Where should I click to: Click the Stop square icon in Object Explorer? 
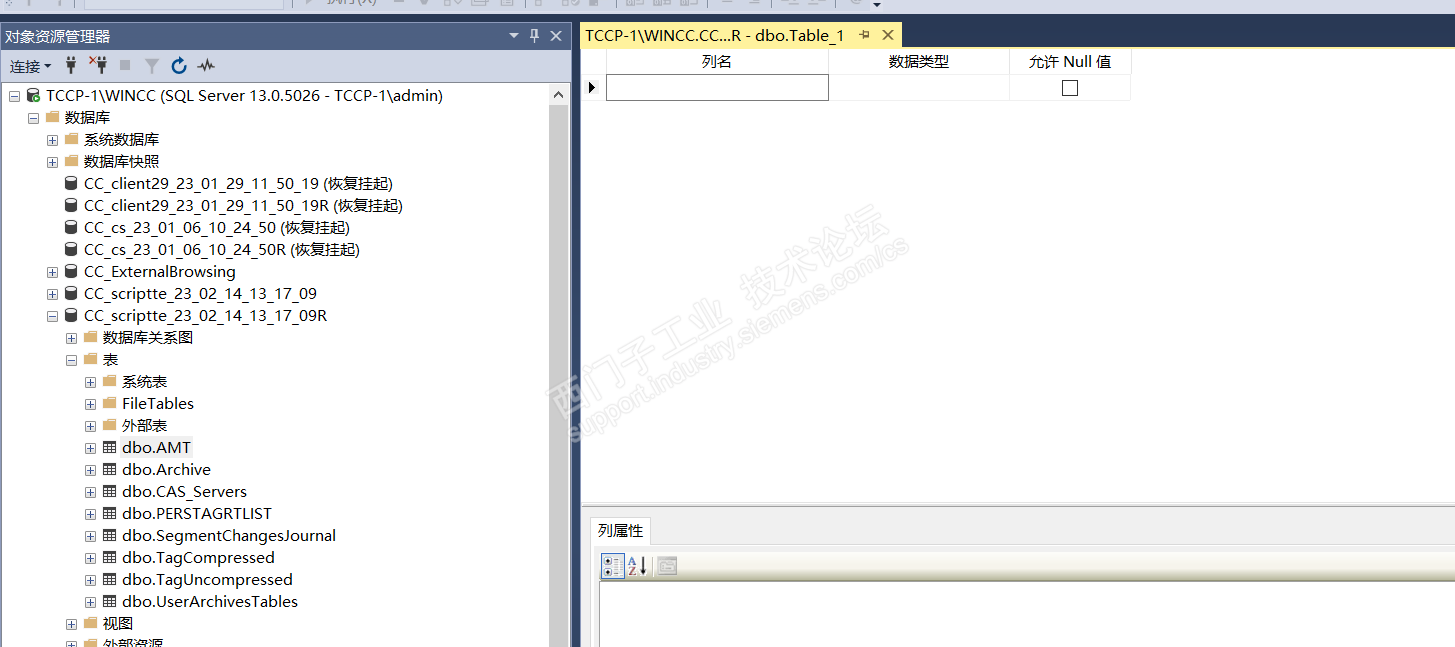pyautogui.click(x=125, y=66)
